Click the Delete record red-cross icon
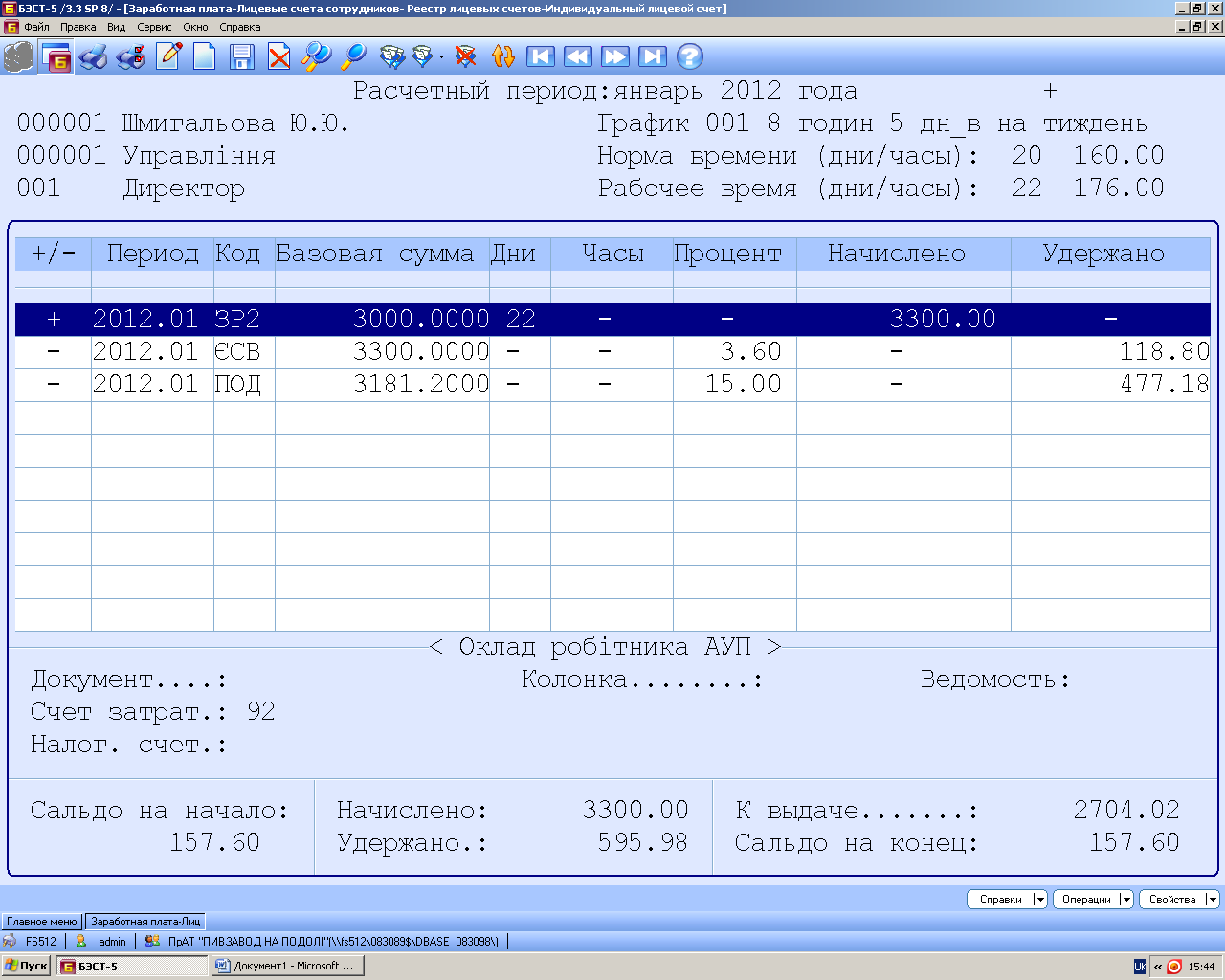The height and width of the screenshot is (980, 1225). pyautogui.click(x=278, y=57)
